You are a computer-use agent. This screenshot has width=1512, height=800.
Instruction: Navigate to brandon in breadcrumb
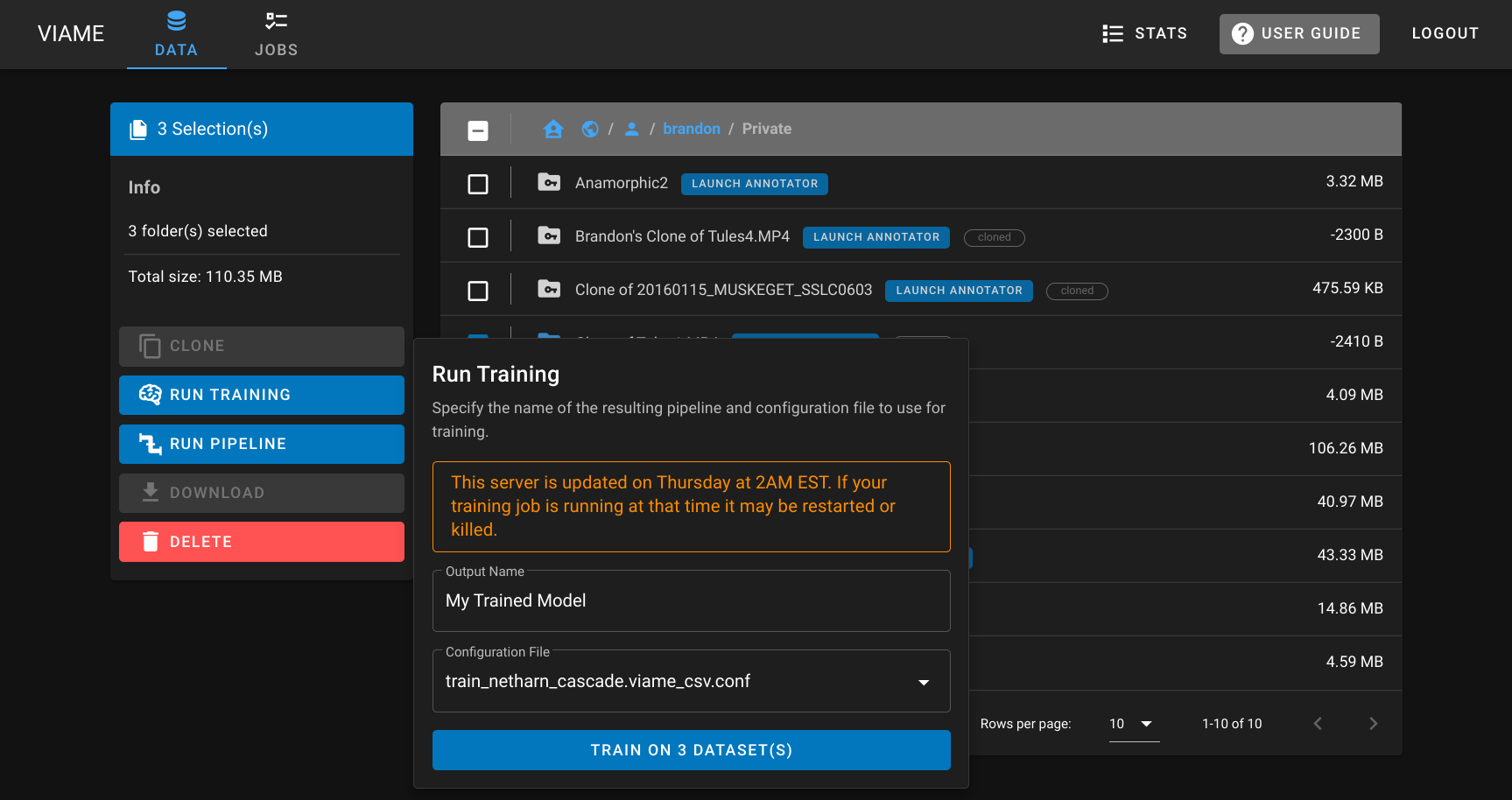point(692,129)
